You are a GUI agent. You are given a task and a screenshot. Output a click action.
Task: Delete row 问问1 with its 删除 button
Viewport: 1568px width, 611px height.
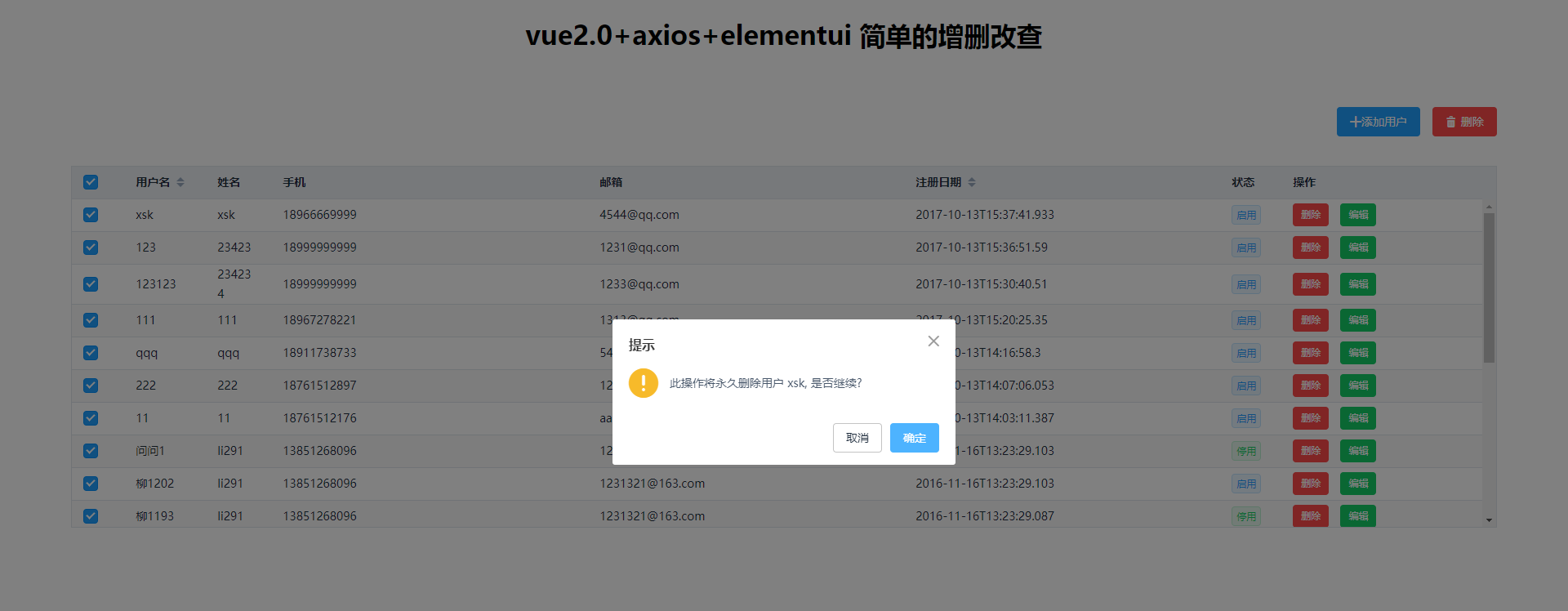[x=1311, y=451]
